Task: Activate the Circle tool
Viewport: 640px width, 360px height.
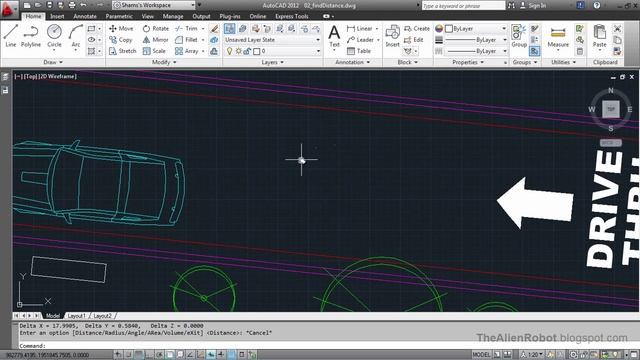Action: [x=54, y=36]
